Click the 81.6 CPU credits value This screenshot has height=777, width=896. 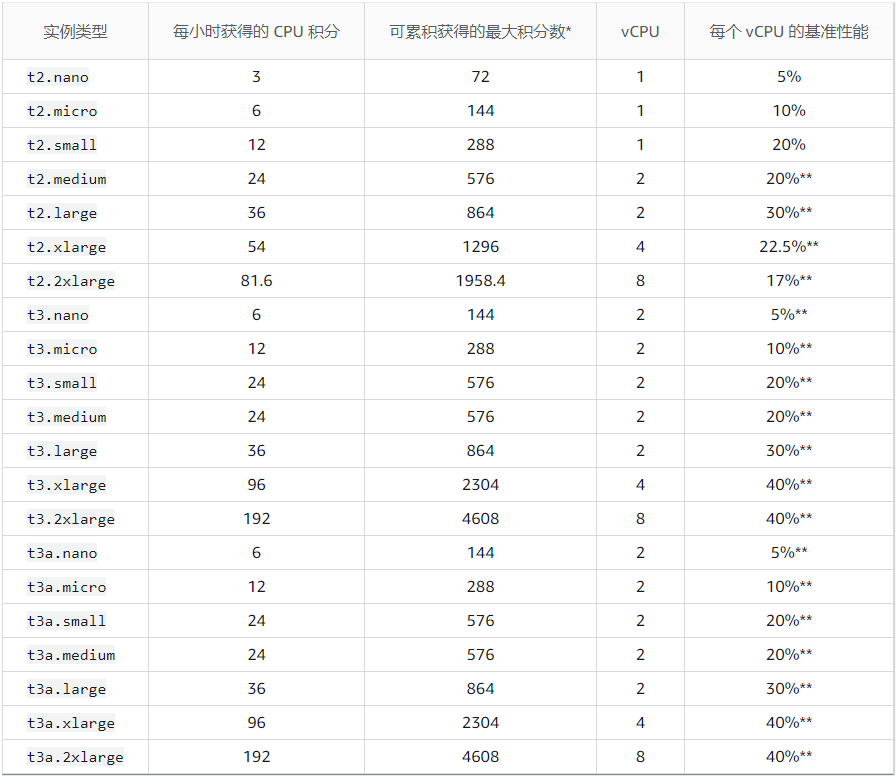256,281
